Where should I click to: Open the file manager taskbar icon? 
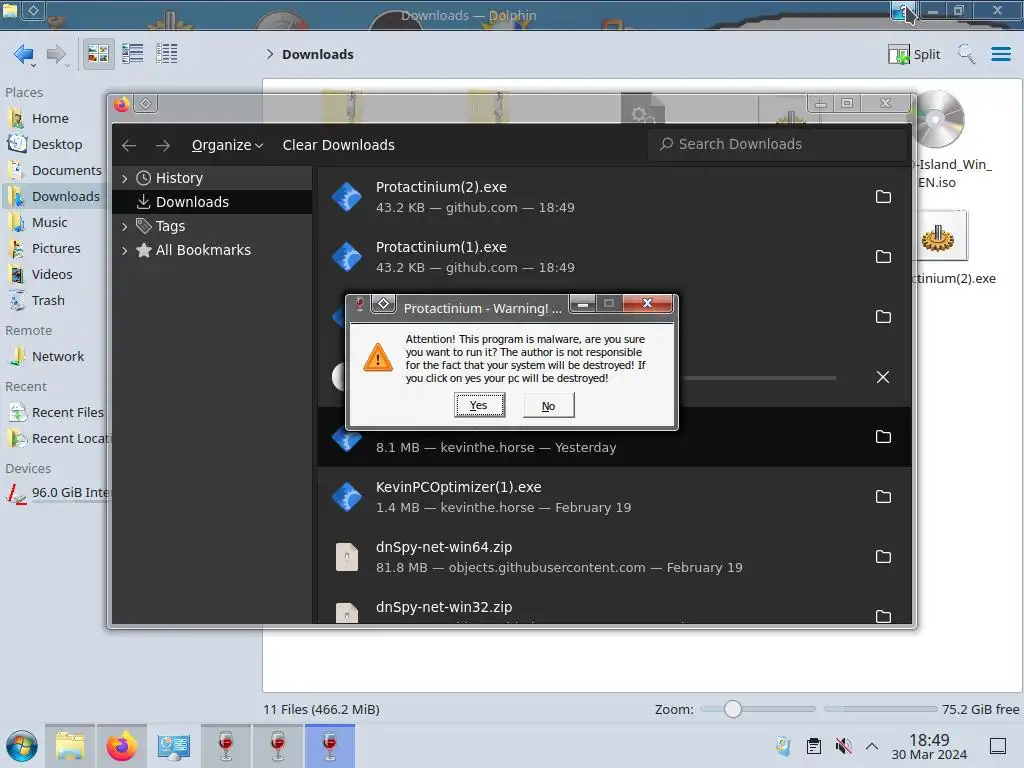tap(70, 746)
